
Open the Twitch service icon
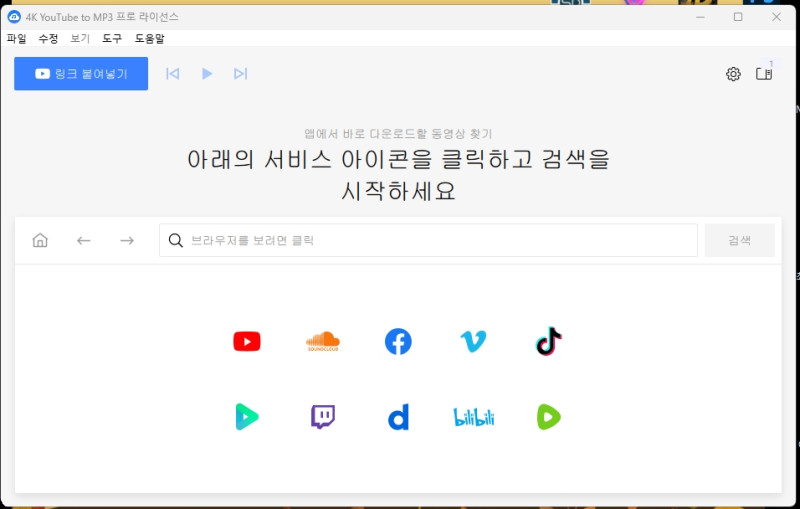tap(322, 417)
